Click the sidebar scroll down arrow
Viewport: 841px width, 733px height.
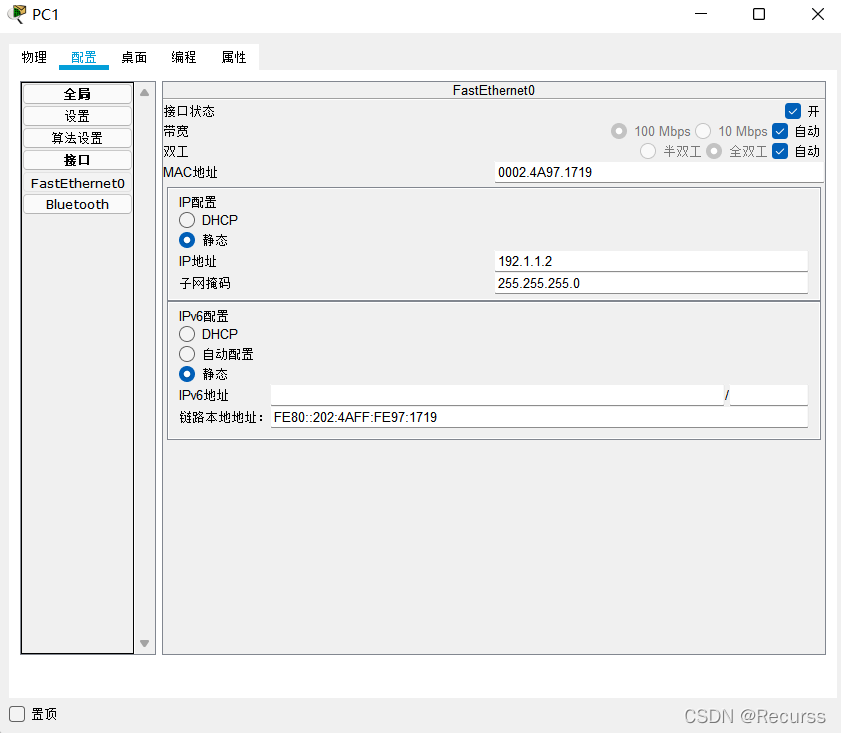144,643
